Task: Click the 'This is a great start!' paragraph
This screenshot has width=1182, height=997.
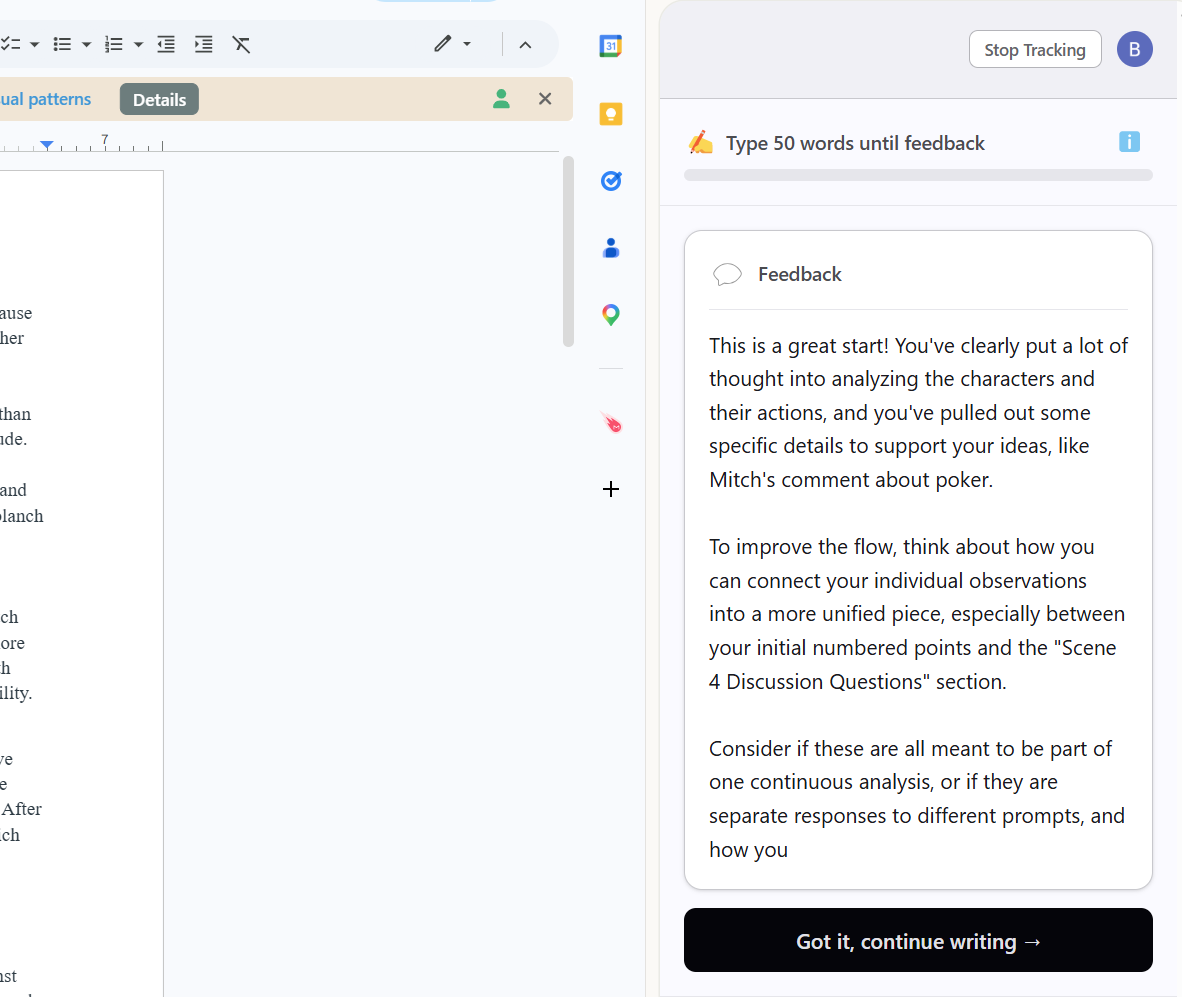Action: pyautogui.click(x=918, y=412)
